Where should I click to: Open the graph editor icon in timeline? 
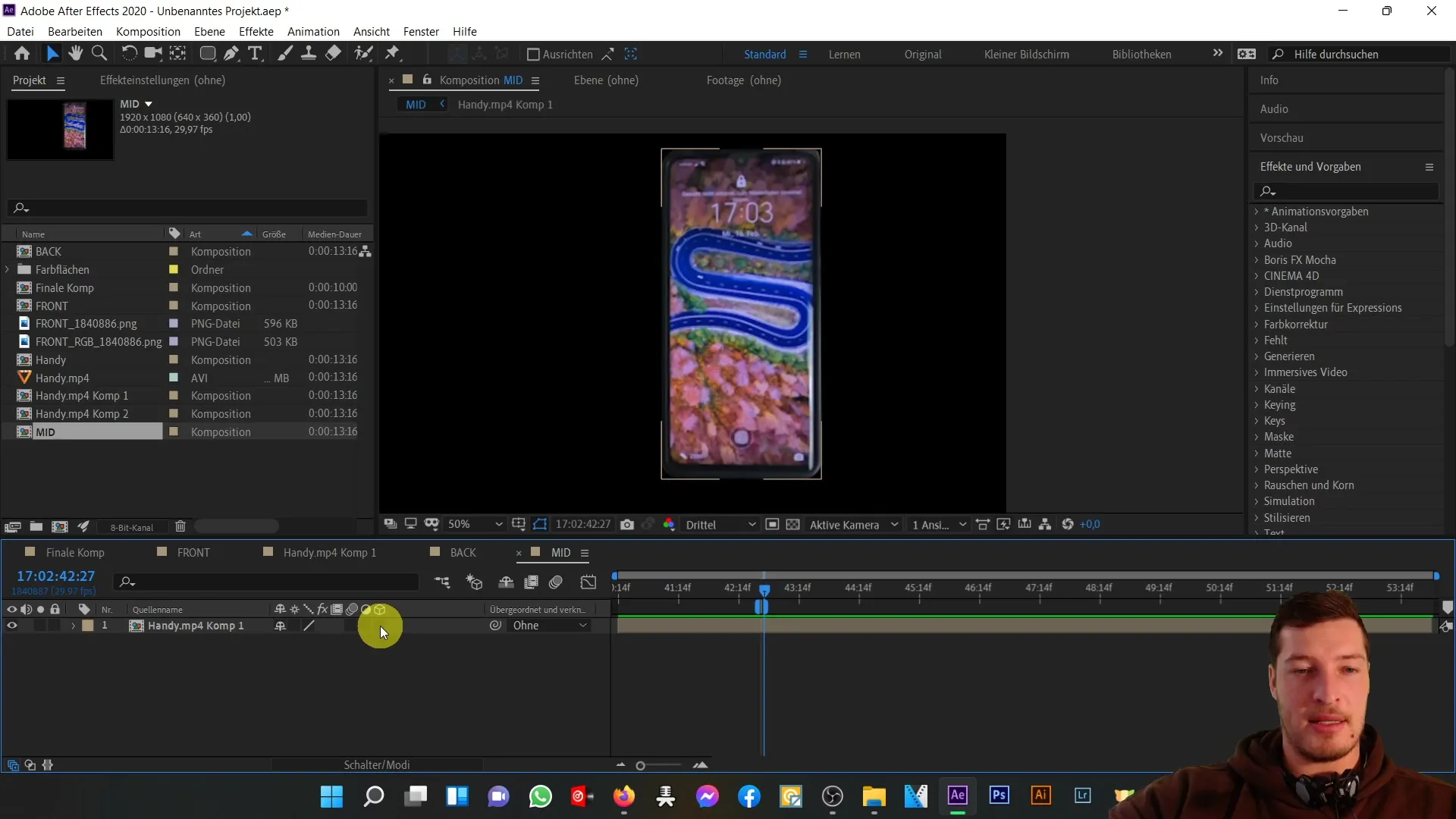click(x=588, y=582)
